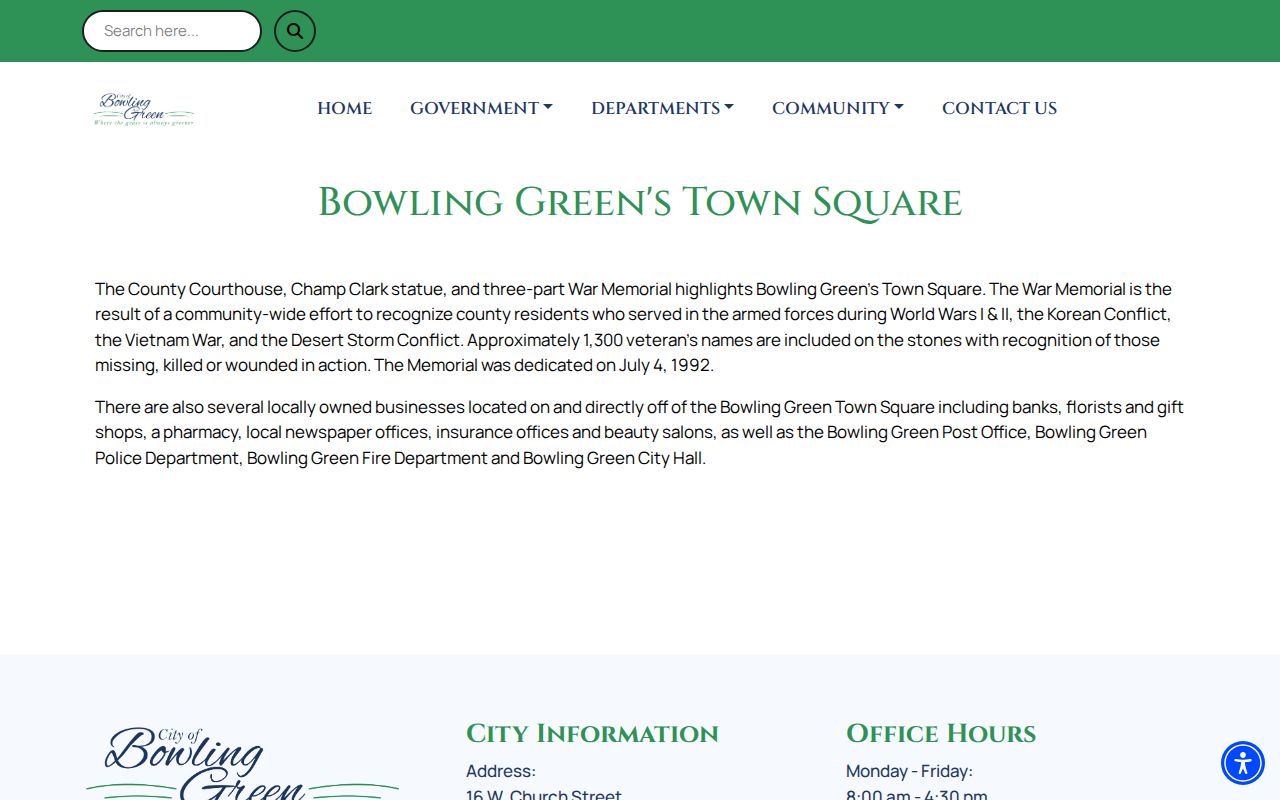Open the accessibility widget icon
The height and width of the screenshot is (800, 1280).
[1243, 763]
